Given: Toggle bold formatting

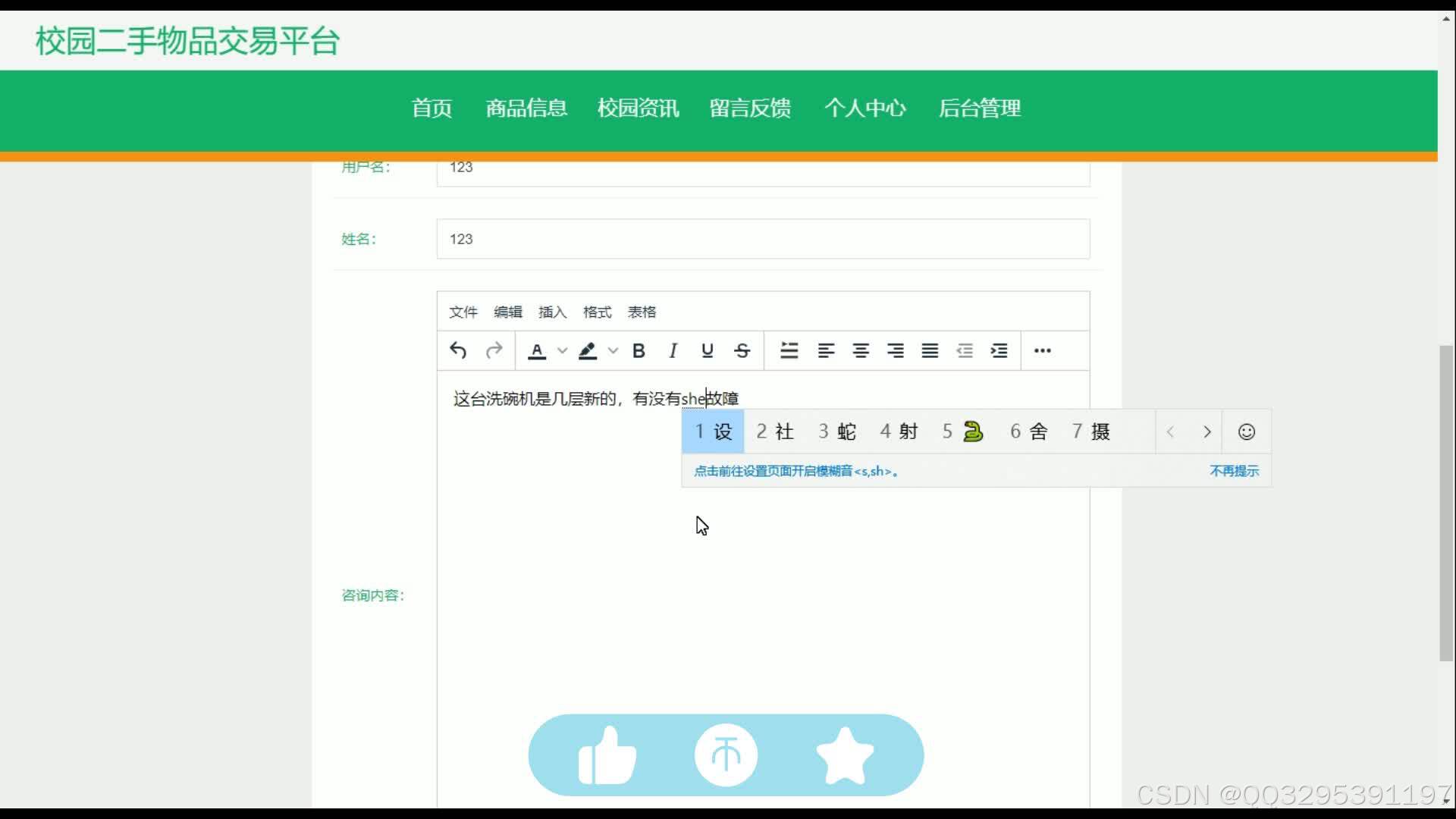Looking at the screenshot, I should (639, 350).
